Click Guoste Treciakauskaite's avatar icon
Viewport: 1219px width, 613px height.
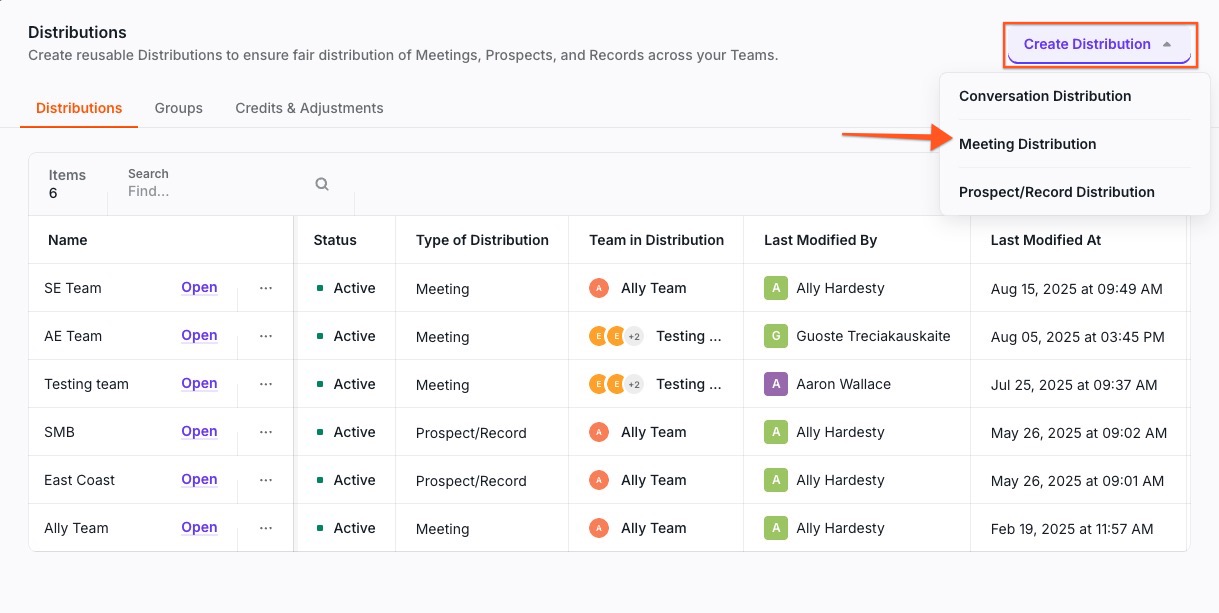coord(775,335)
